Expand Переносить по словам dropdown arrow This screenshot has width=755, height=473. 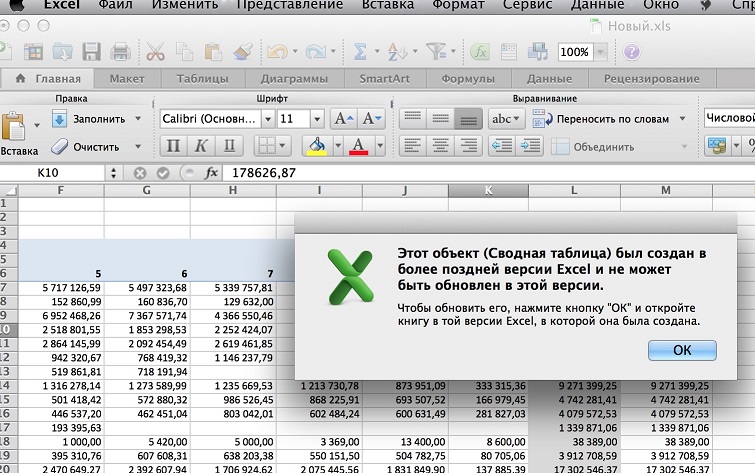[682, 118]
